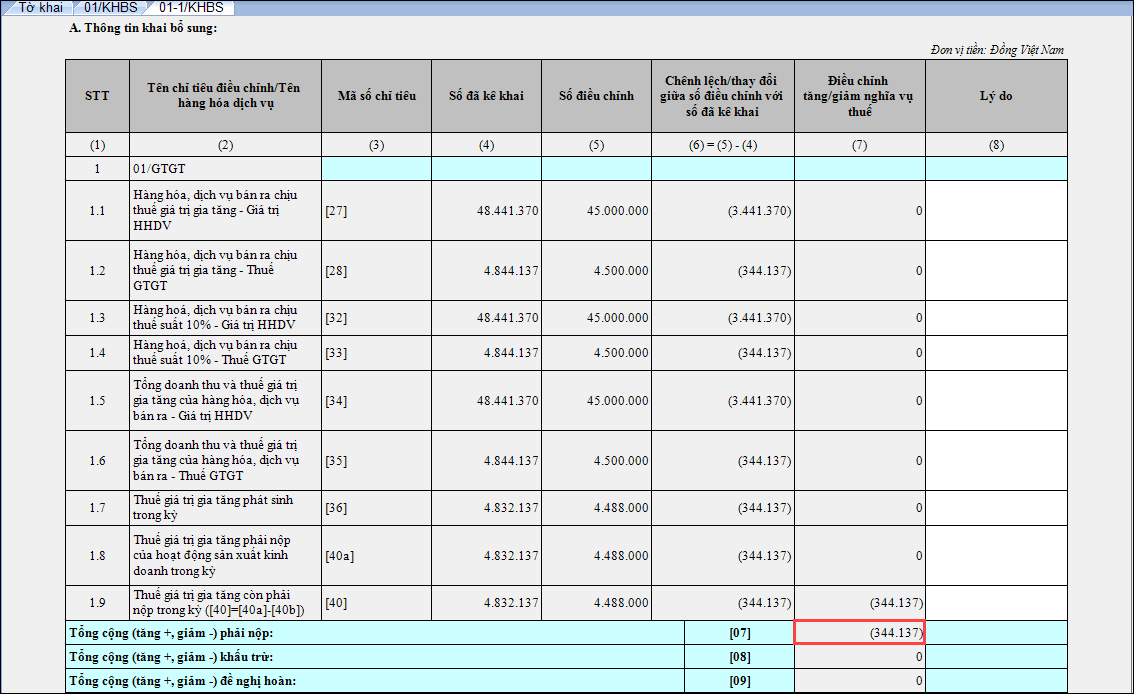Open the 01/KHBS tab

[x=111, y=8]
